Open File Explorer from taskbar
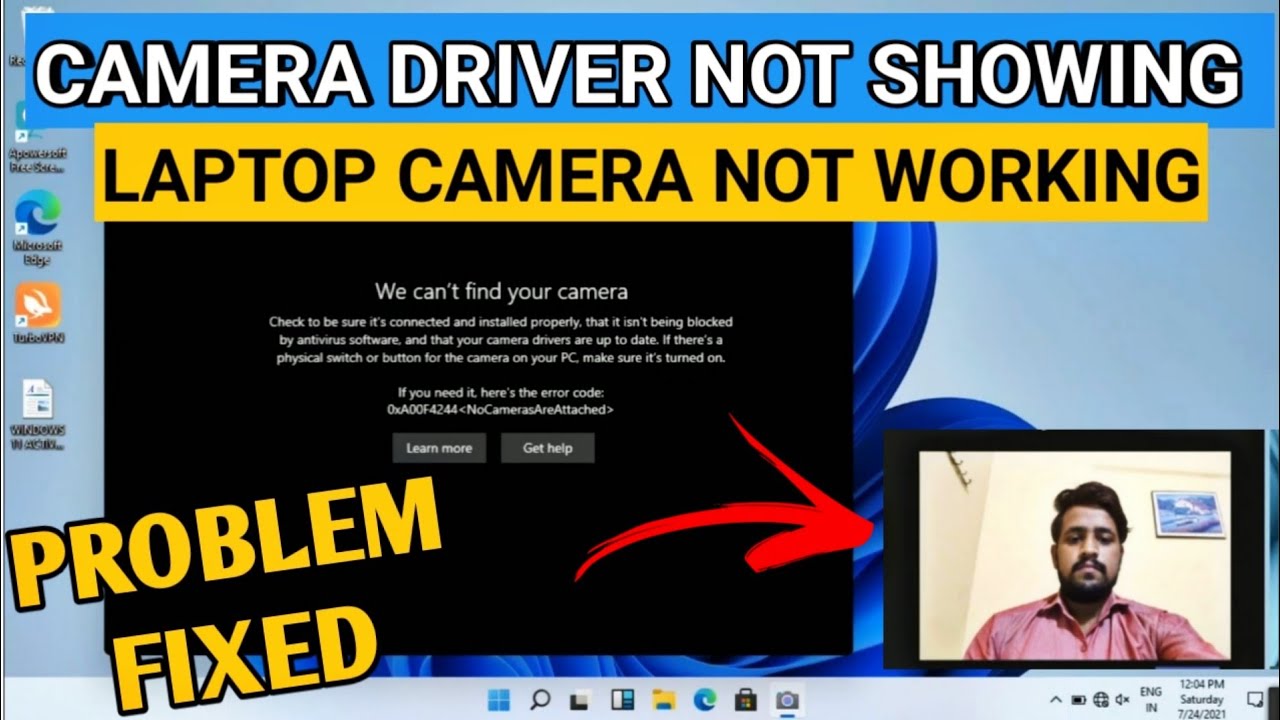This screenshot has width=1280, height=720. [663, 699]
